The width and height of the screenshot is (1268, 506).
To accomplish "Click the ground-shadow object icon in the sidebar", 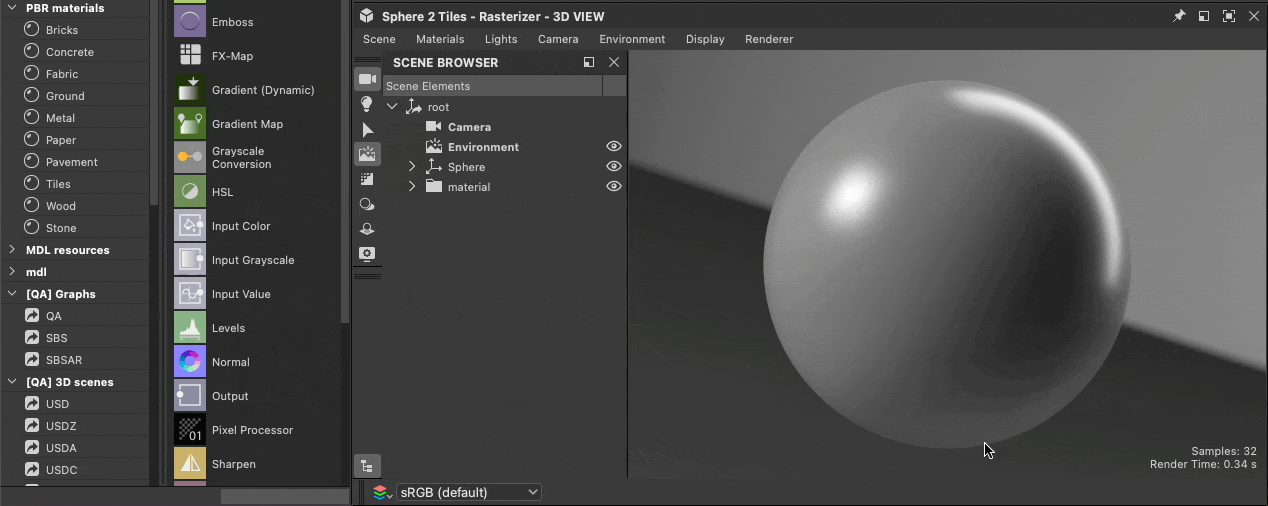I will click(367, 229).
